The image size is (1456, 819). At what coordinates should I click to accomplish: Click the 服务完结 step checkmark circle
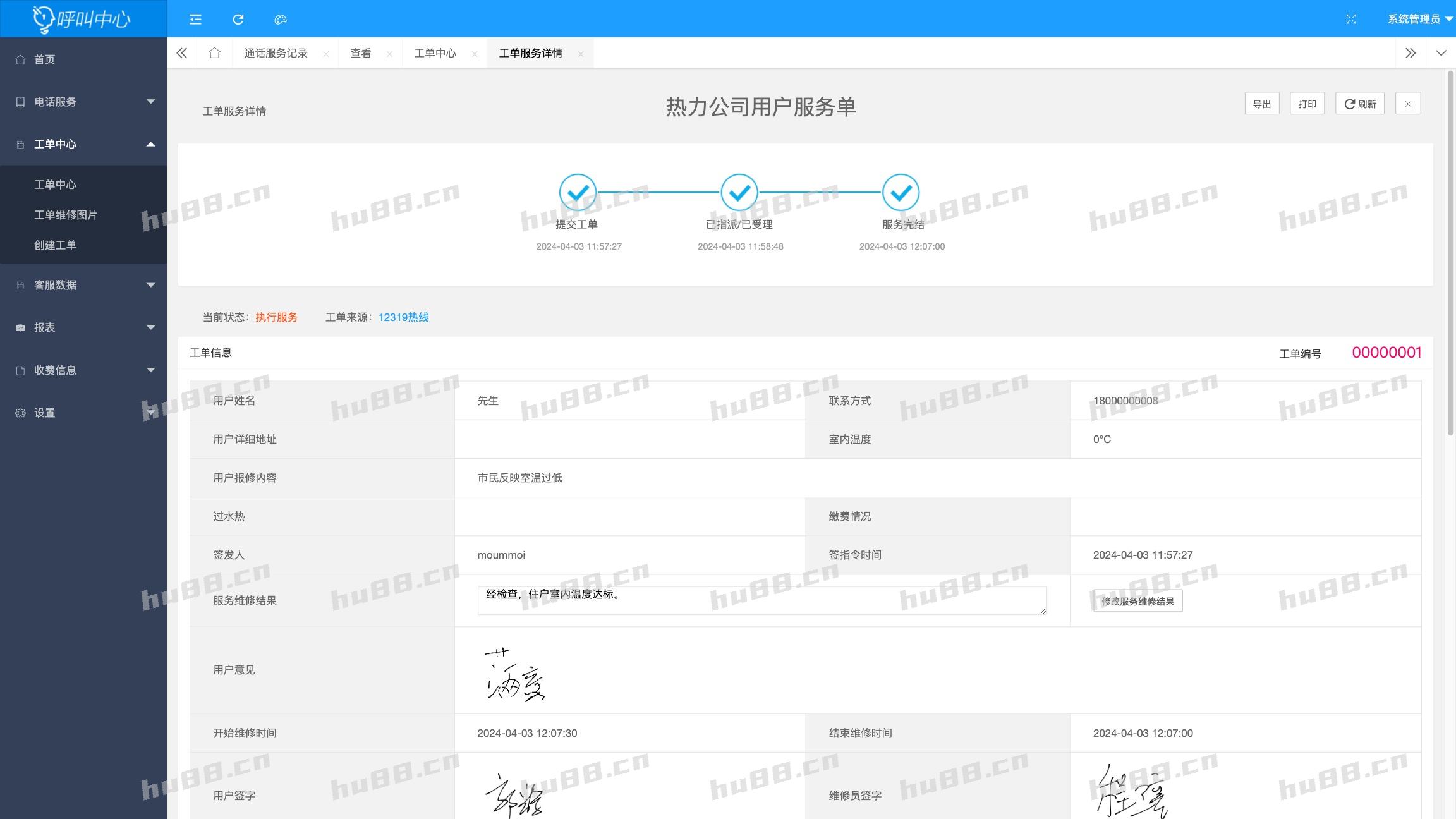pyautogui.click(x=901, y=192)
